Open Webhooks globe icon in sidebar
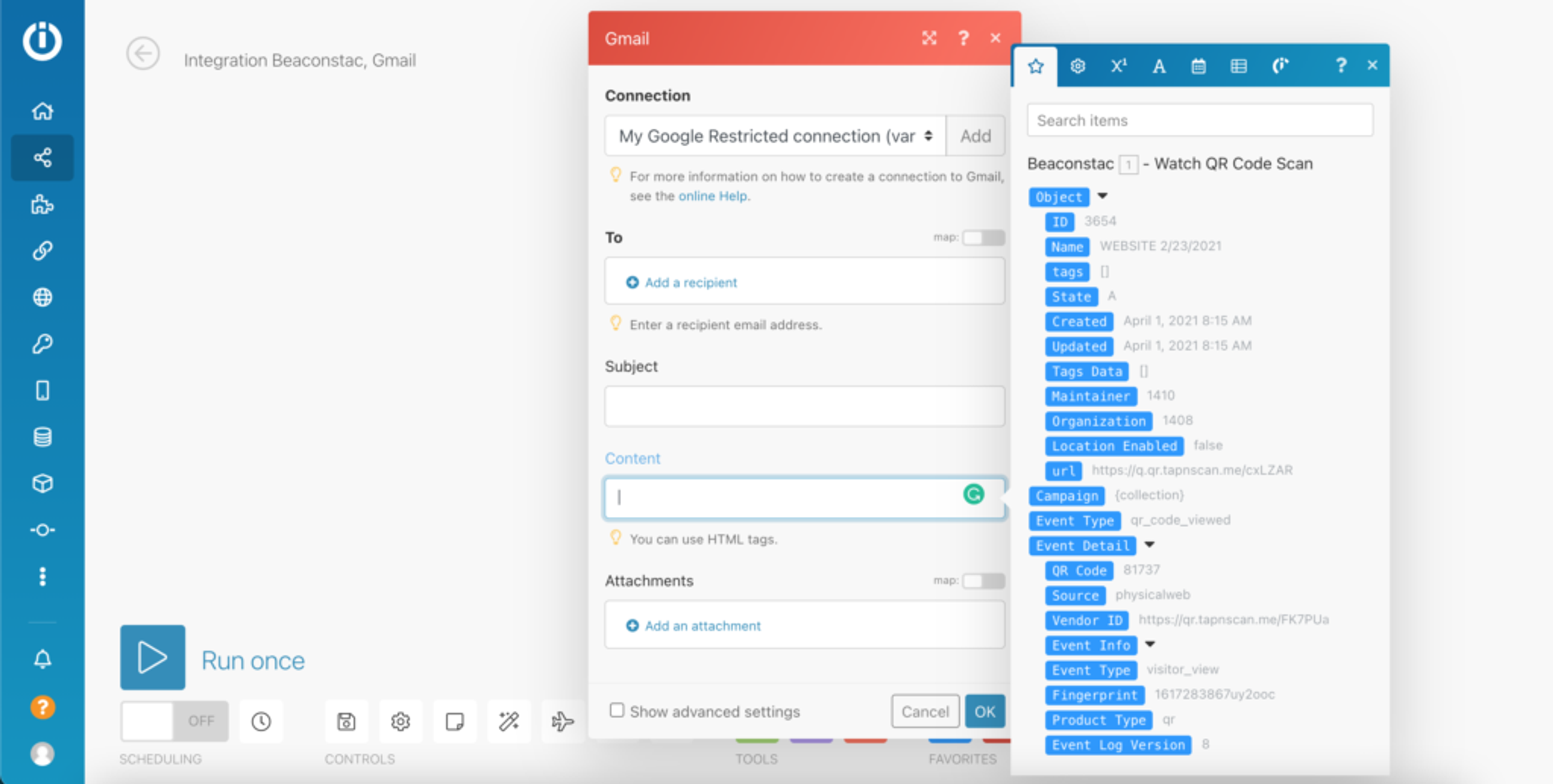Screen dimensions: 1553x784 point(42,297)
